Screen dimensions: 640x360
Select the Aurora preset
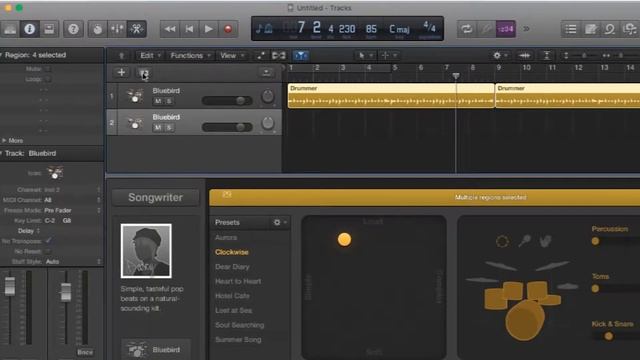[226, 238]
